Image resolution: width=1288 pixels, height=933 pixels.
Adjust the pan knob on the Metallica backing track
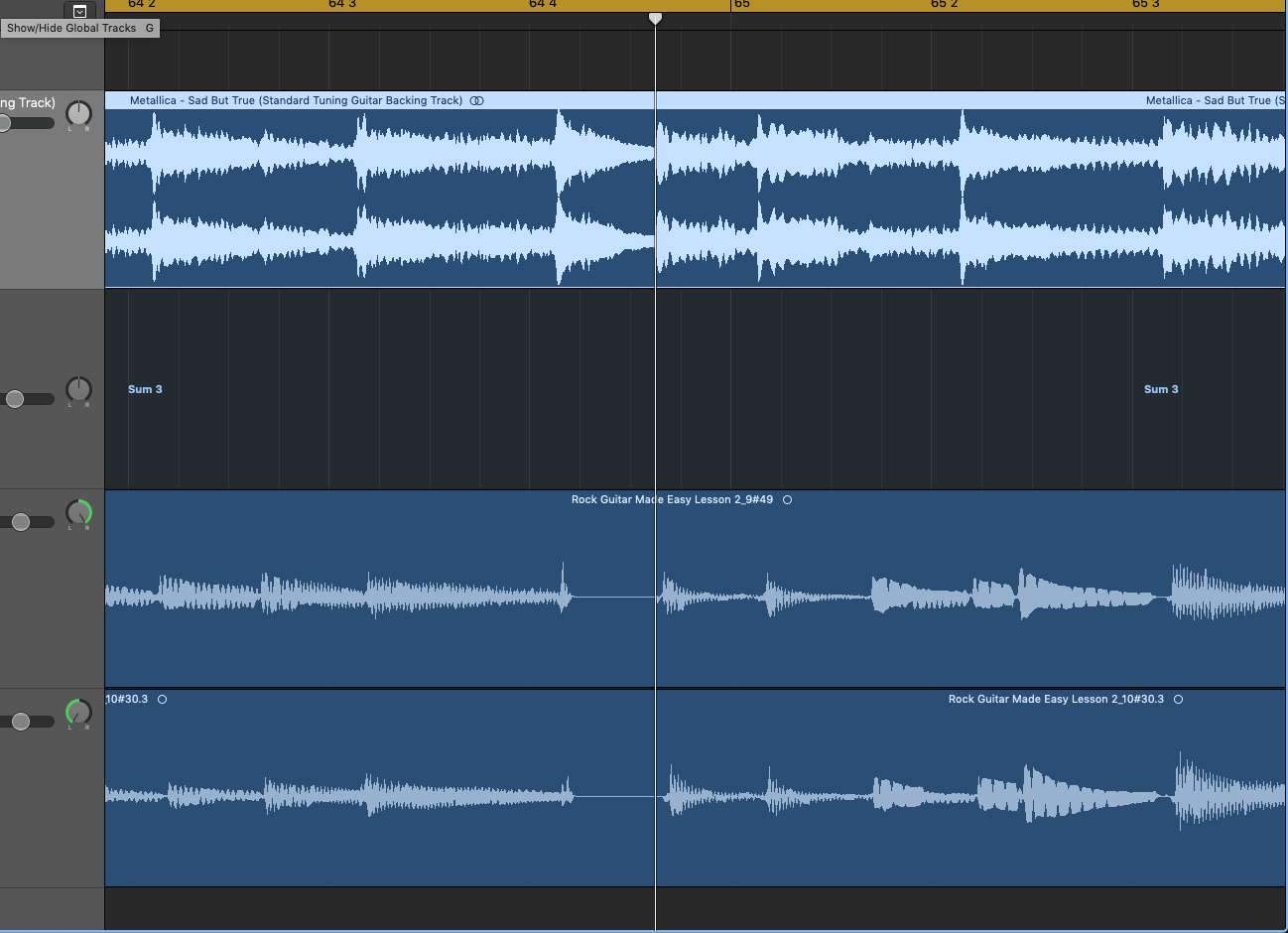pyautogui.click(x=78, y=114)
